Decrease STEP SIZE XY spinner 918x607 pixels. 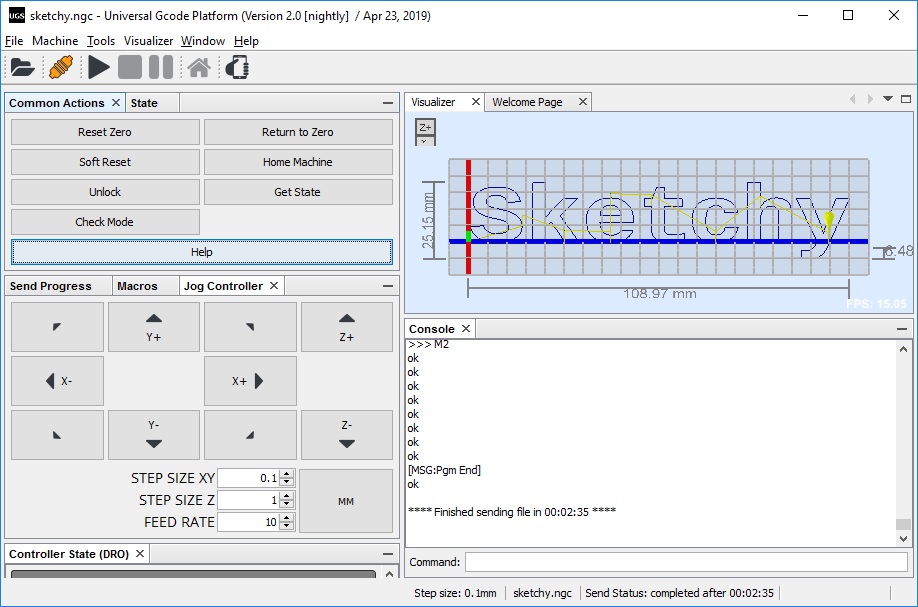coord(286,482)
